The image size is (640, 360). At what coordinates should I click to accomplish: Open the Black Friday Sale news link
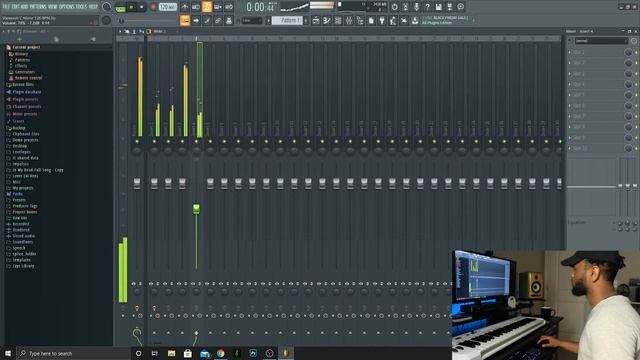pyautogui.click(x=445, y=20)
